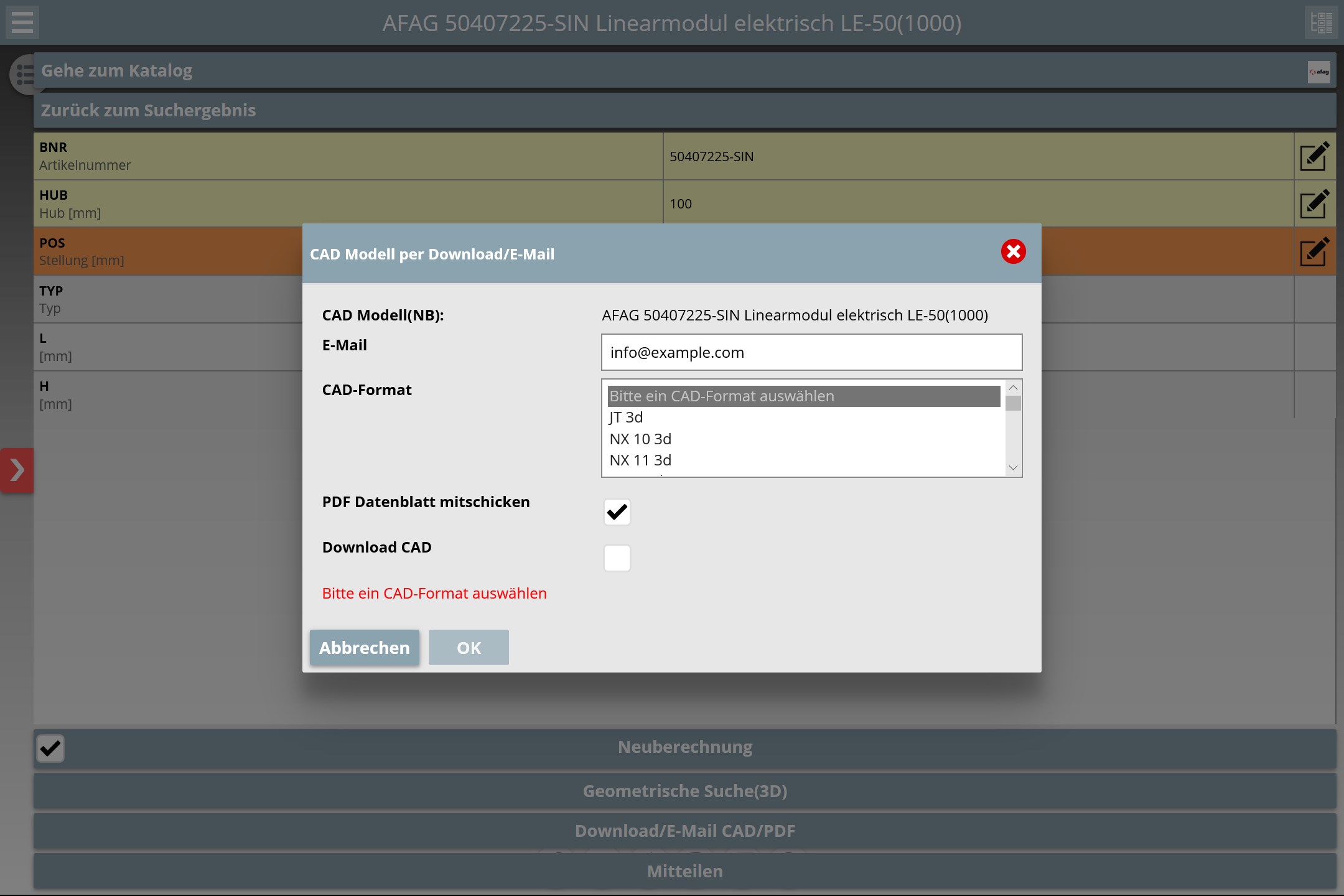The height and width of the screenshot is (896, 1344).
Task: Select JT 3d in CAD-Format list
Action: point(626,418)
